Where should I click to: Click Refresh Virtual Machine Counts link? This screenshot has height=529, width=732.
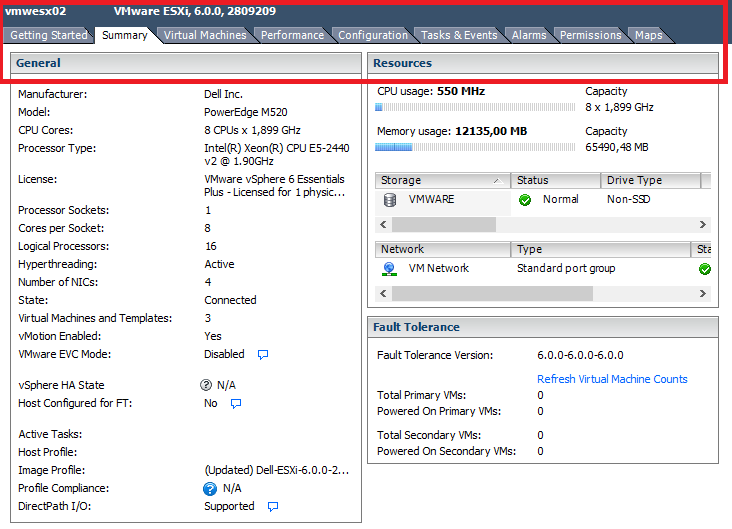coord(612,379)
